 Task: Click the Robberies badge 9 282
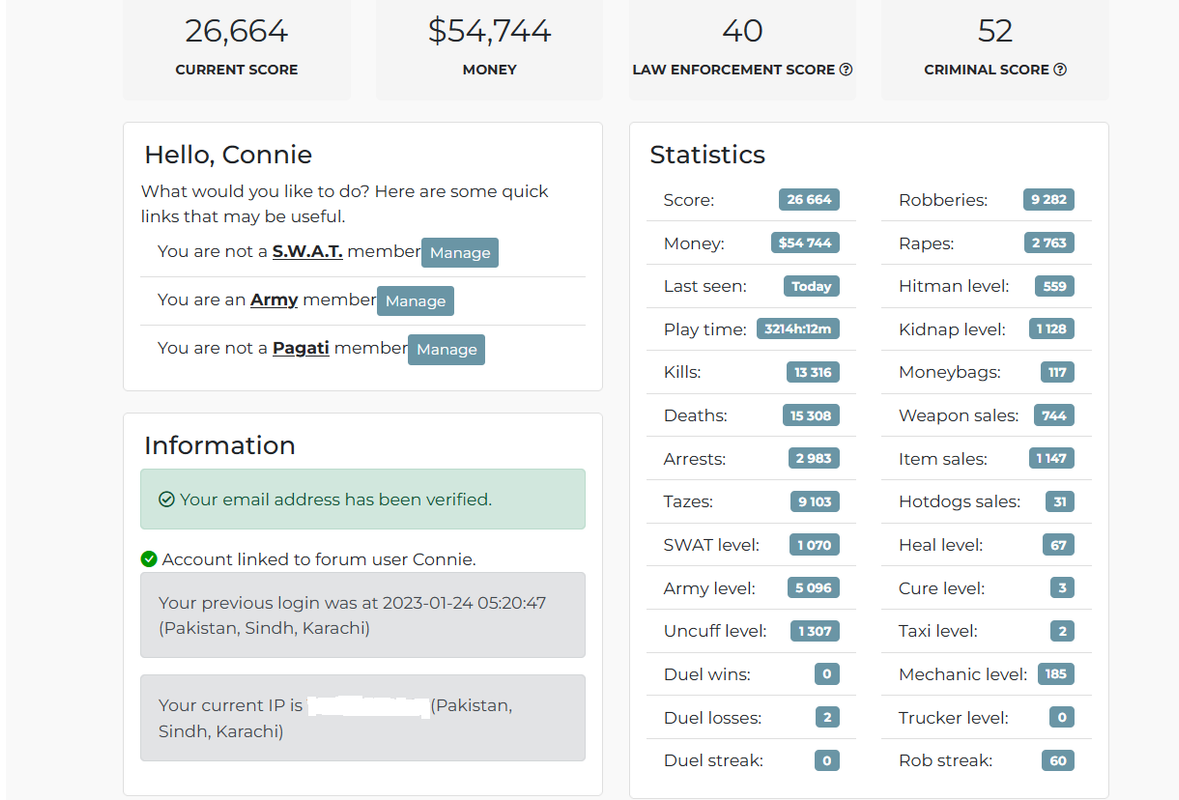pyautogui.click(x=1049, y=199)
